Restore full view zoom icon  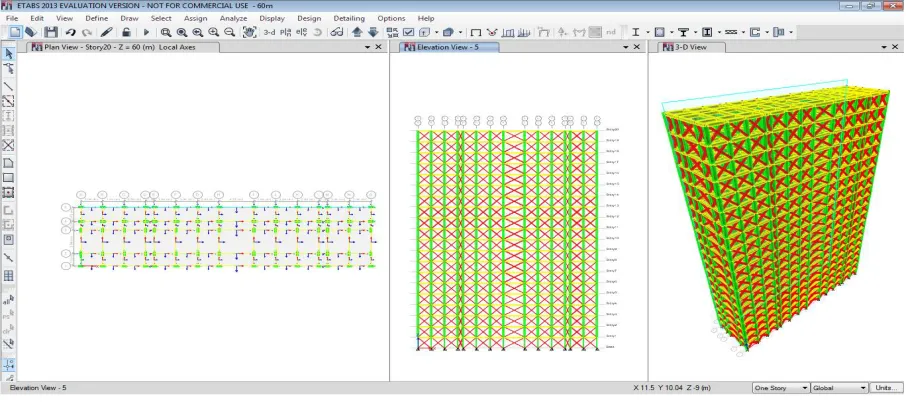click(x=181, y=32)
